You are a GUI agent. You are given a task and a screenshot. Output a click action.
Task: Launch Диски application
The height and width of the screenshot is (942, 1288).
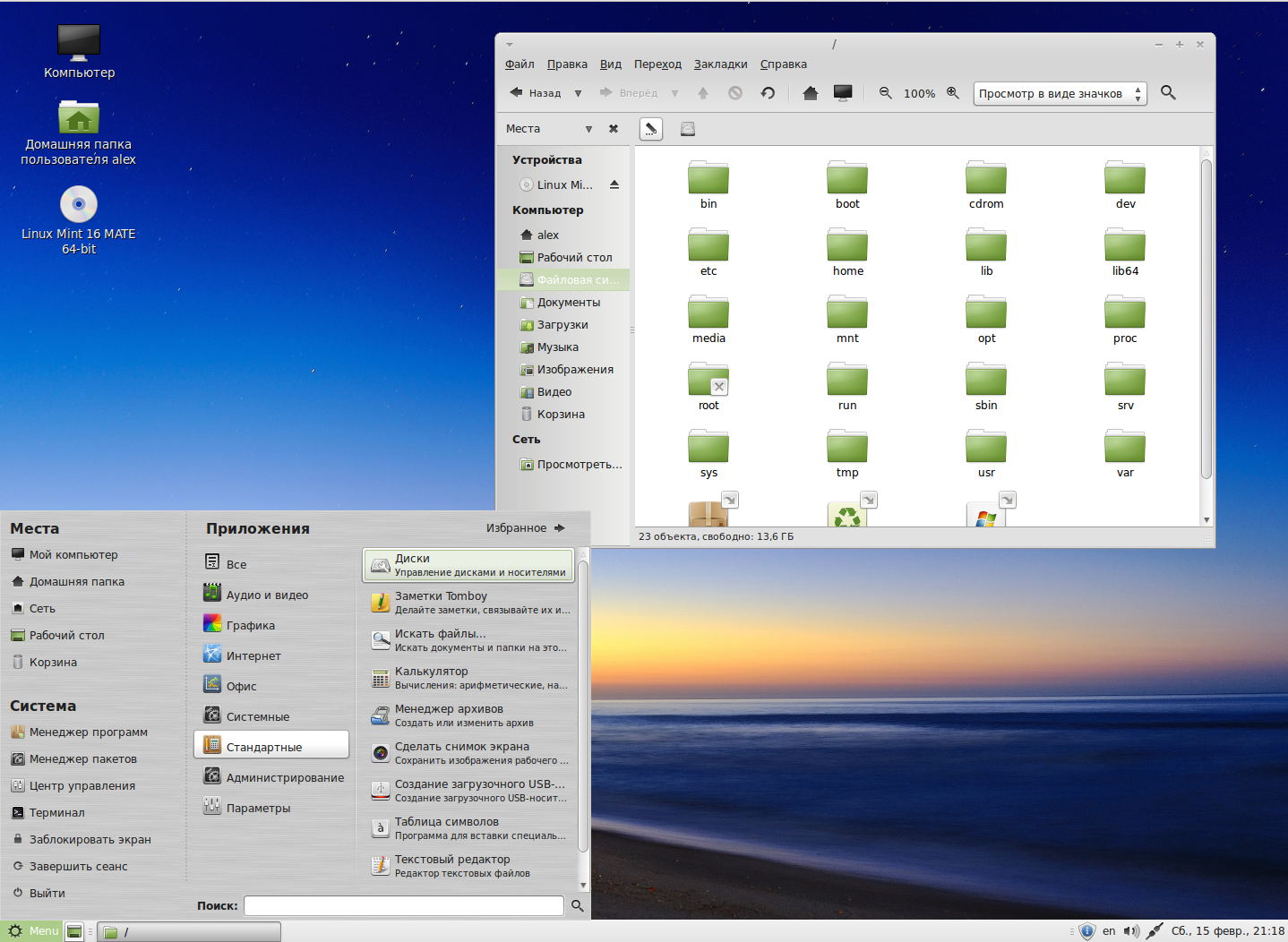[468, 565]
